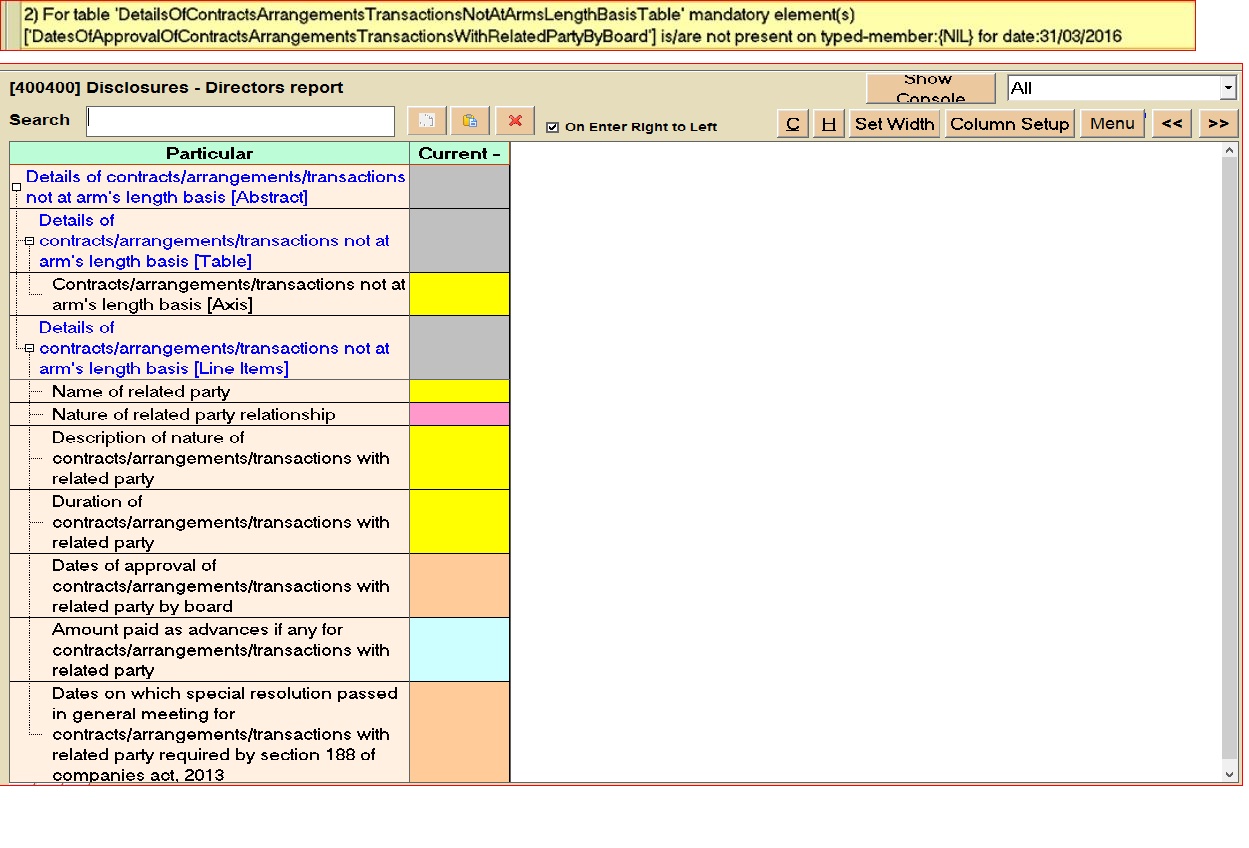Collapse the not at arm's length [Table] node
The width and height of the screenshot is (1249, 848).
29,241
